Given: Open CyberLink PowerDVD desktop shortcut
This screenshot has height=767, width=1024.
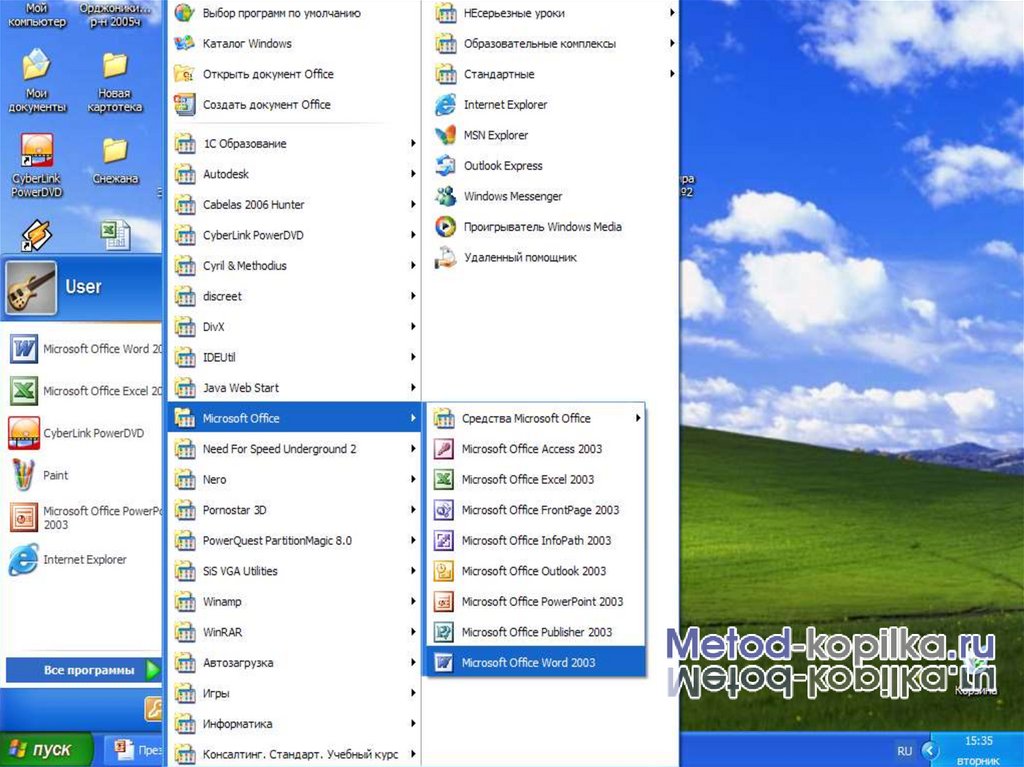Looking at the screenshot, I should (37, 152).
